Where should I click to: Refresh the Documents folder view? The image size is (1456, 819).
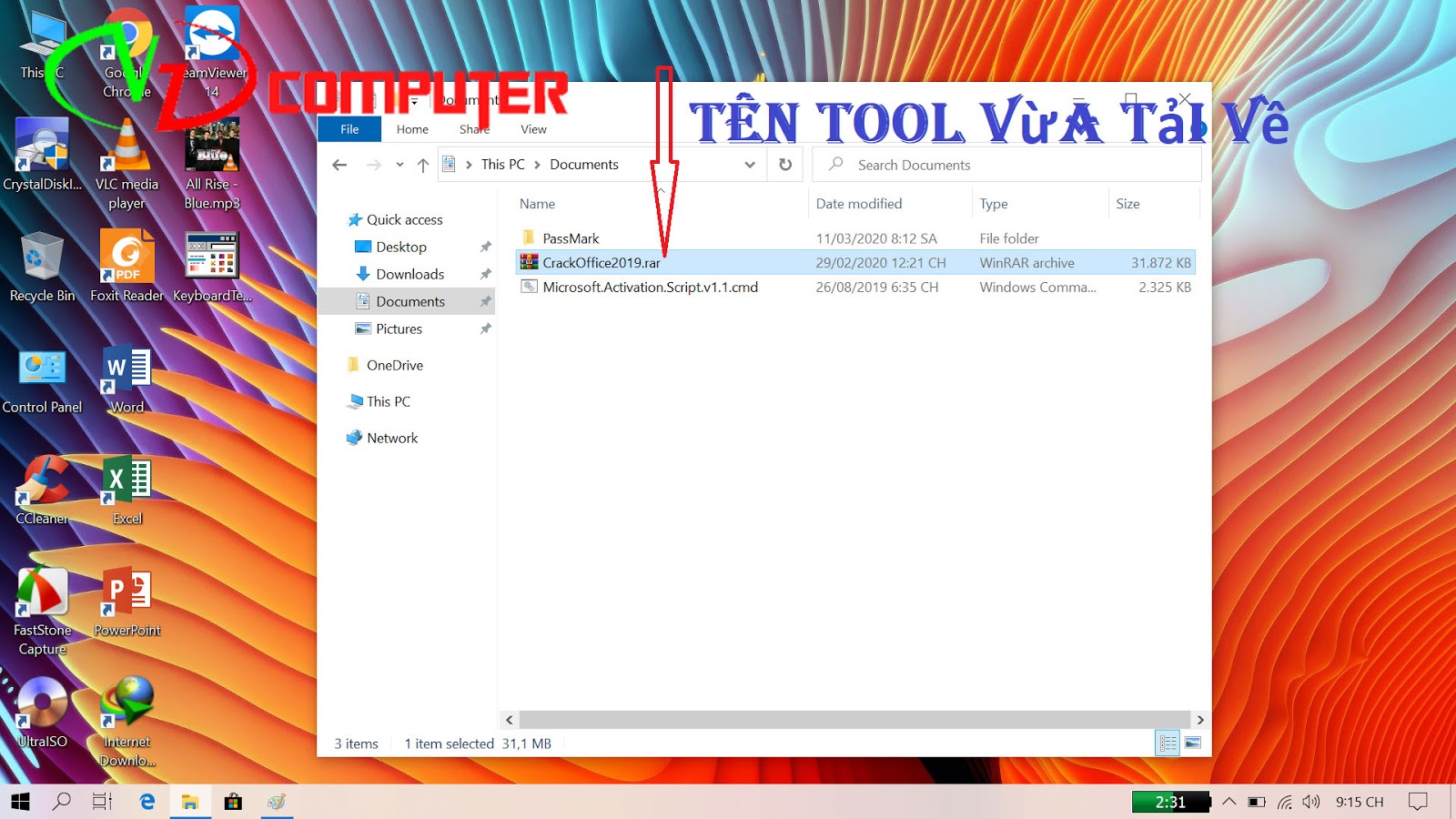[x=785, y=165]
